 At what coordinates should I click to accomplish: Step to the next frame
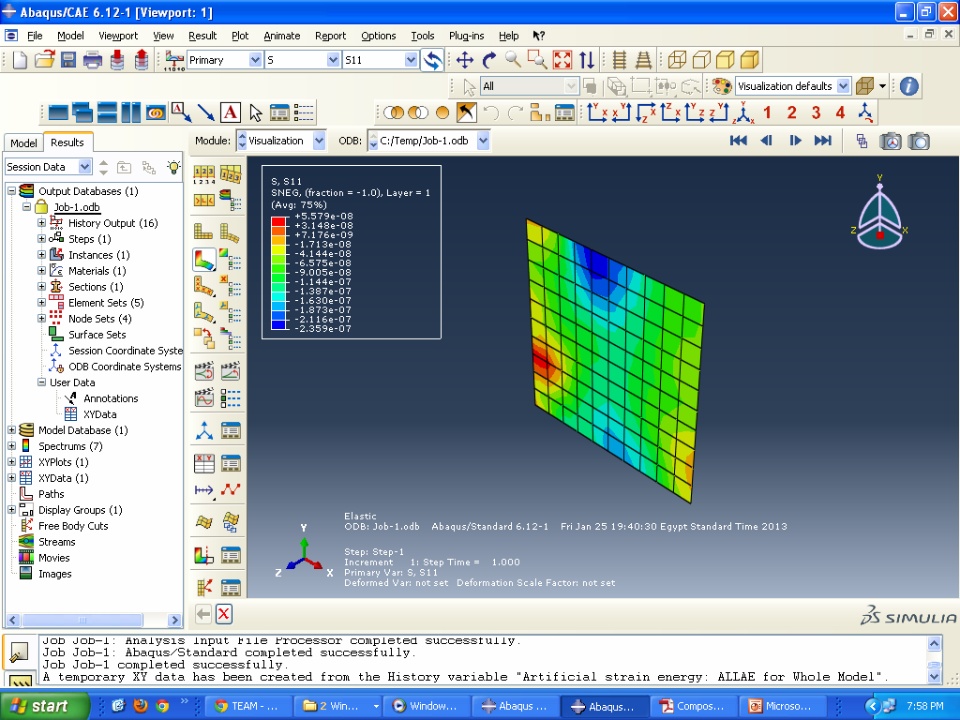pyautogui.click(x=795, y=141)
